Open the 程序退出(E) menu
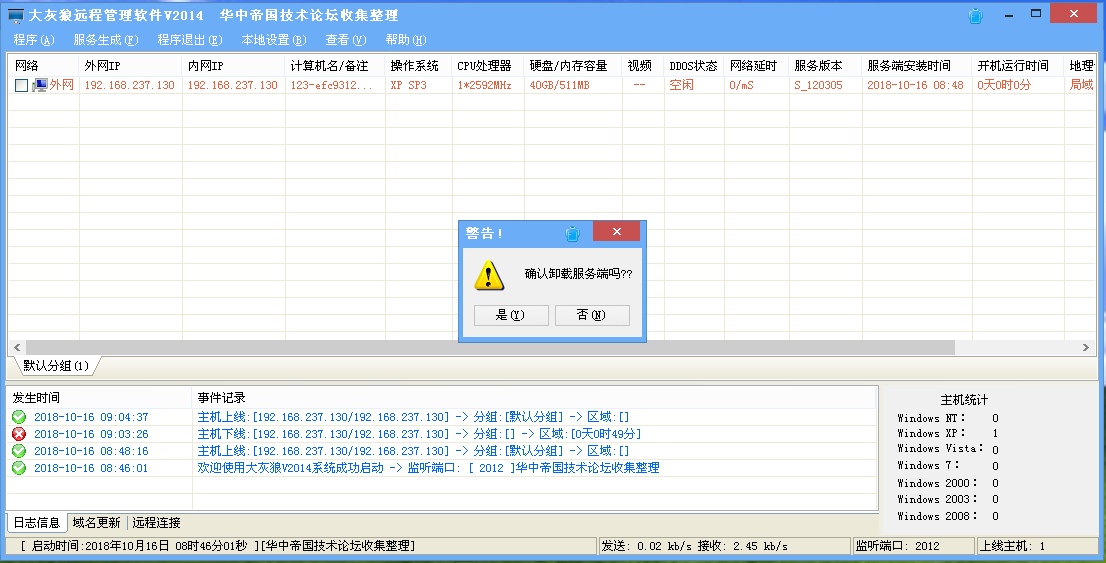This screenshot has width=1106, height=563. tap(190, 40)
